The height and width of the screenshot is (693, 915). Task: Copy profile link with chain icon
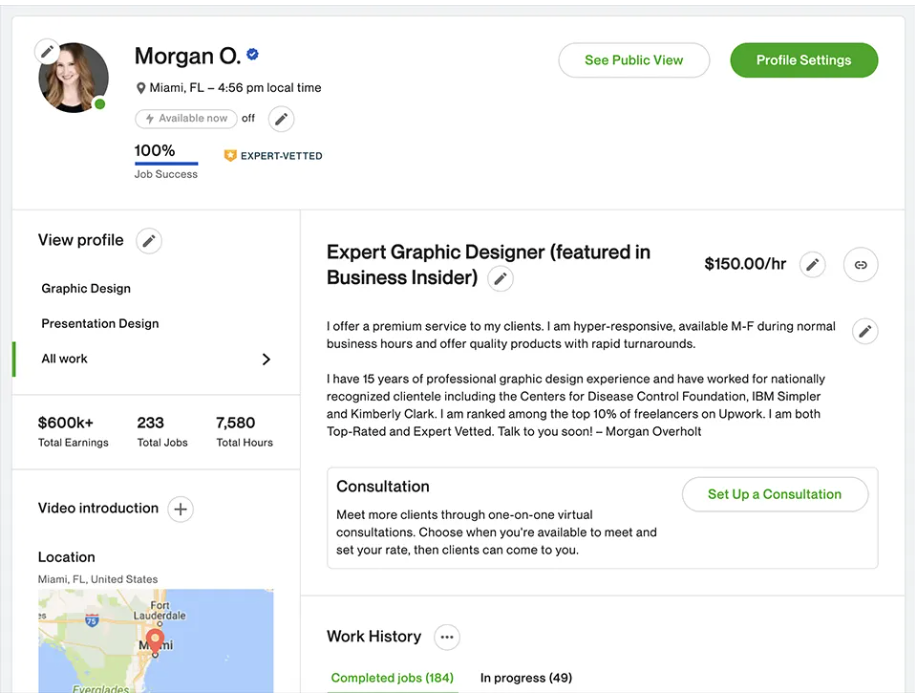[861, 265]
